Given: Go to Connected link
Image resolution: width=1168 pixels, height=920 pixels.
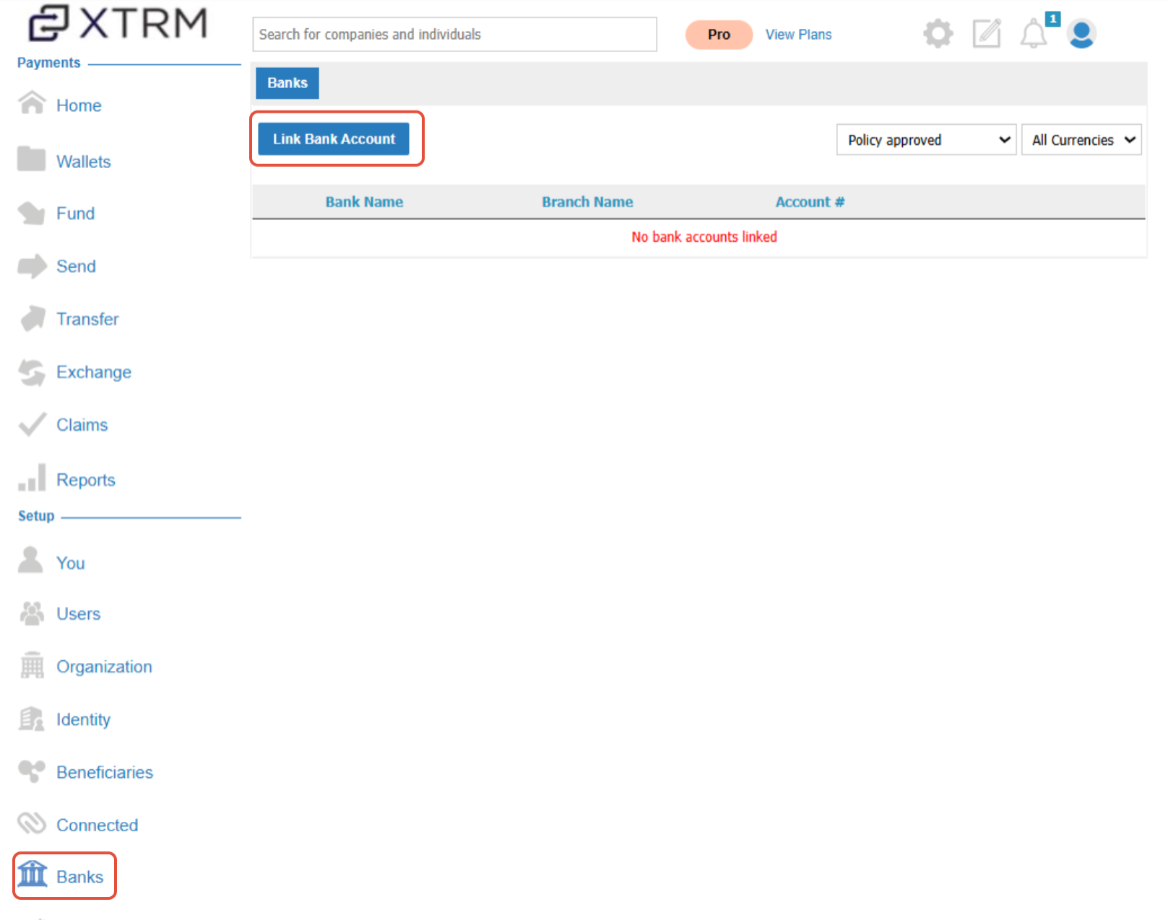Looking at the screenshot, I should pyautogui.click(x=98, y=826).
